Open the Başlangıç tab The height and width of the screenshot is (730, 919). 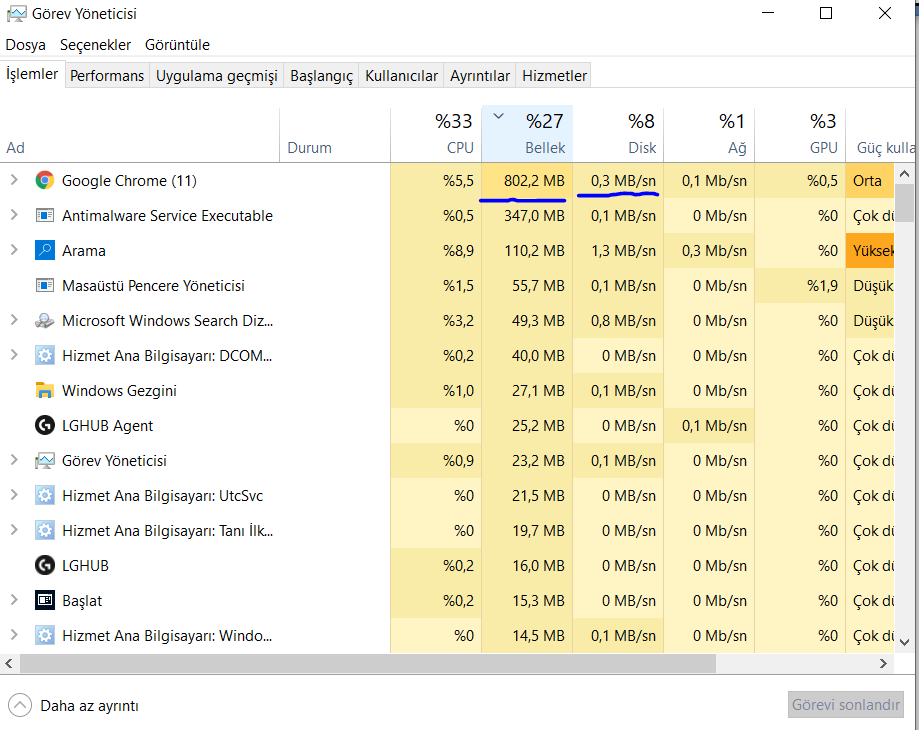tap(321, 76)
